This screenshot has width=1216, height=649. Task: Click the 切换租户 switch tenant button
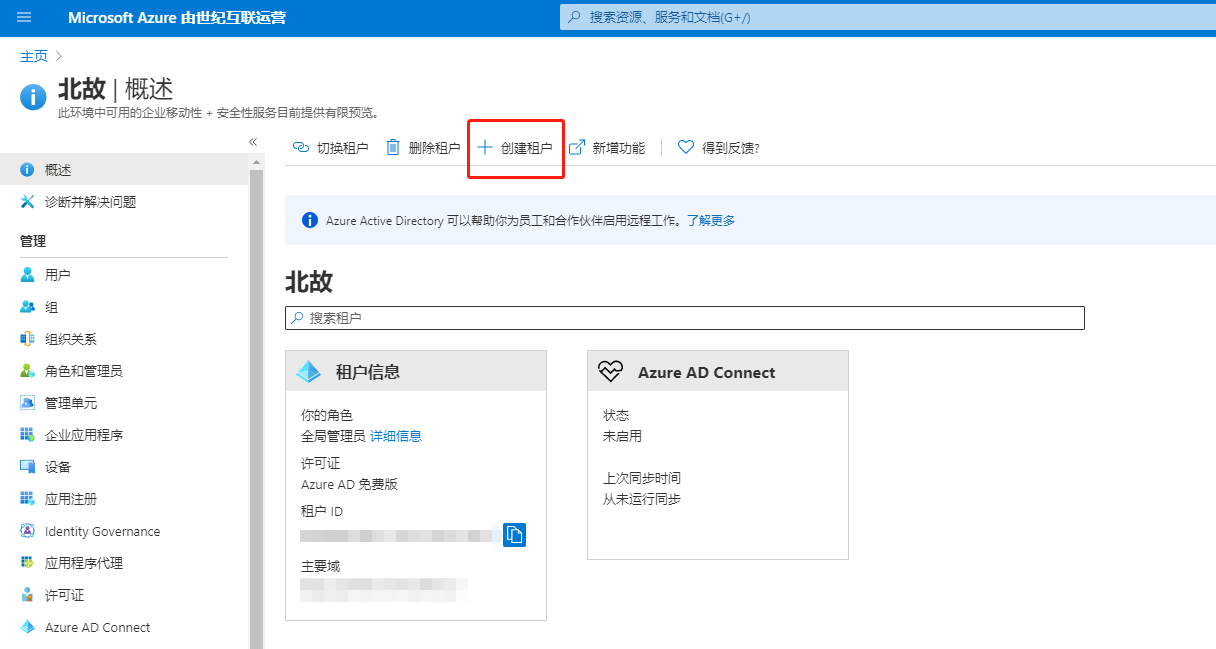[x=330, y=148]
